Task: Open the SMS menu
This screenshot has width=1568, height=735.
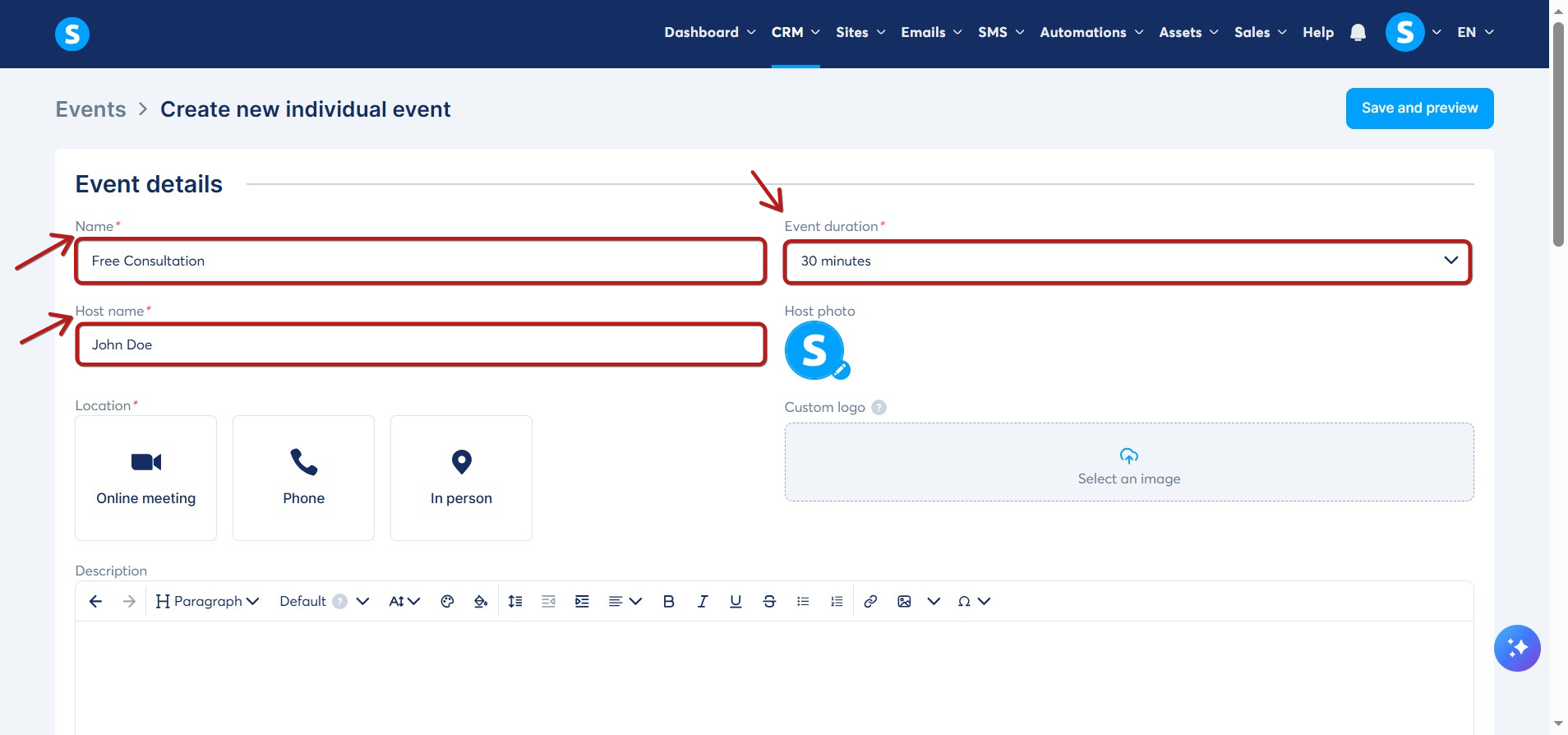Action: pos(1001,33)
